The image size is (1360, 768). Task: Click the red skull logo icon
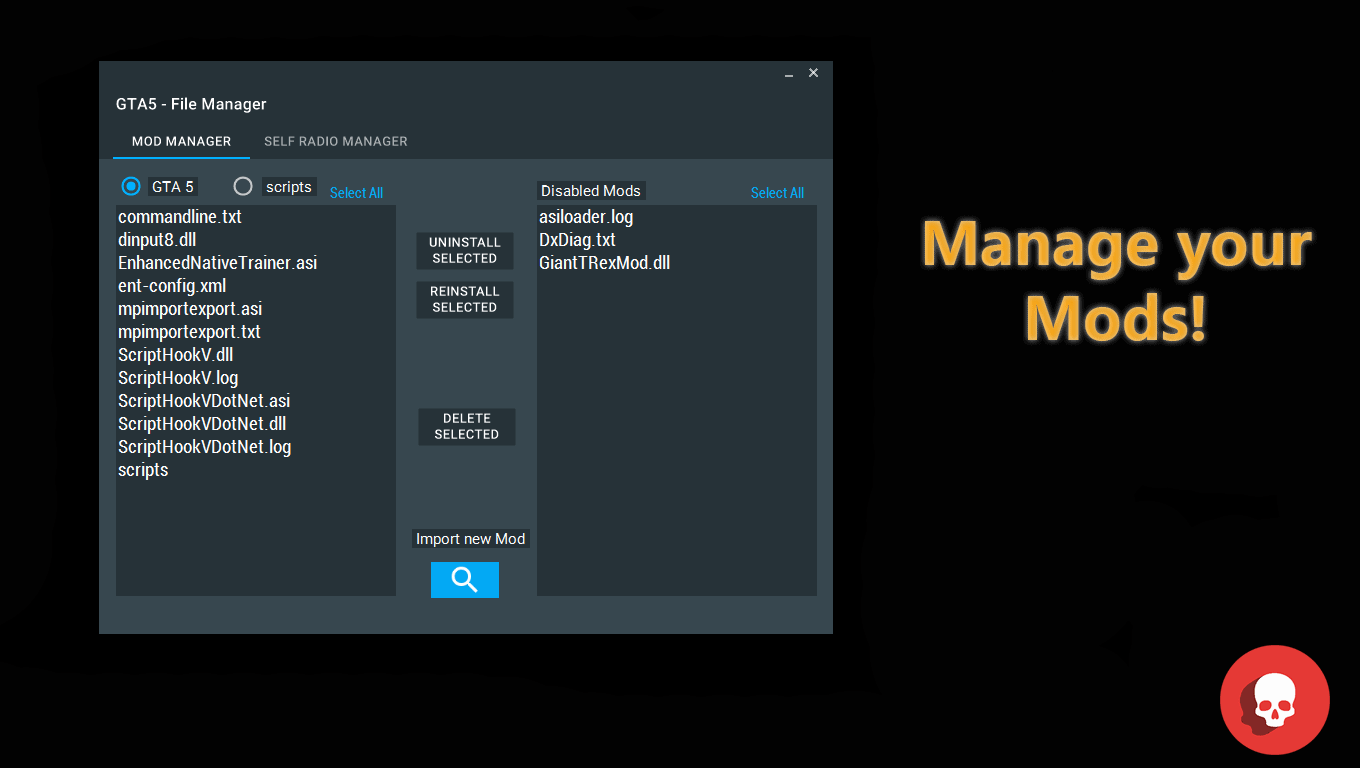tap(1274, 700)
